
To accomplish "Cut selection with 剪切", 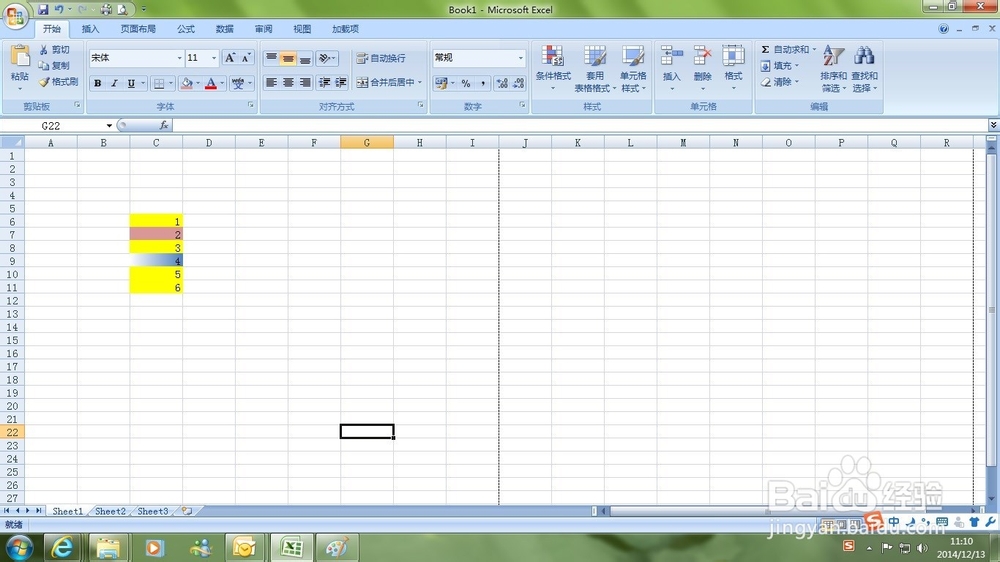I will pos(54,50).
